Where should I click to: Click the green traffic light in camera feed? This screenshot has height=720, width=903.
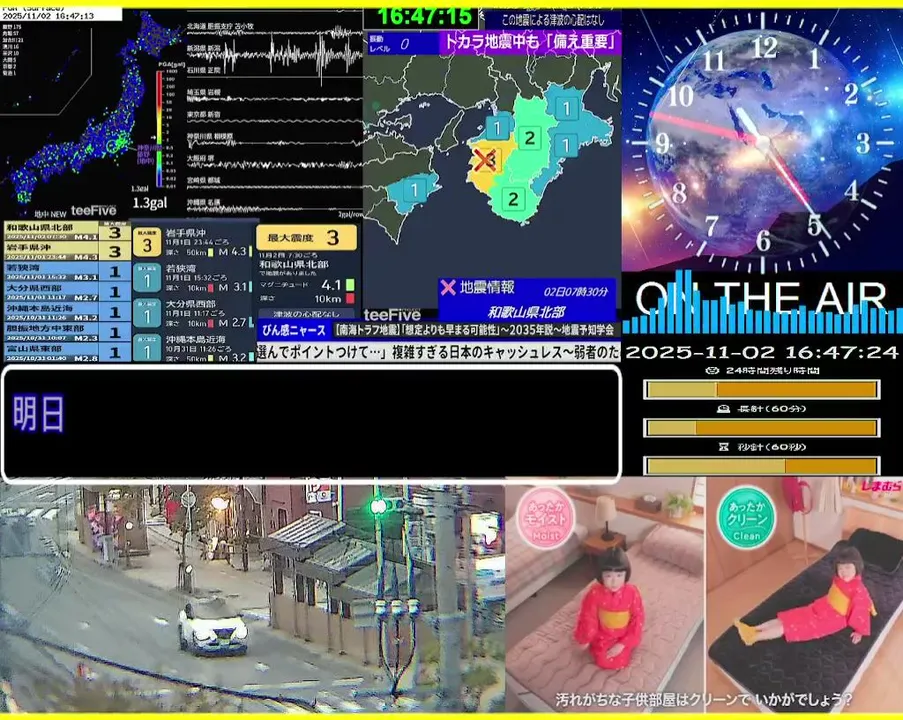[377, 507]
